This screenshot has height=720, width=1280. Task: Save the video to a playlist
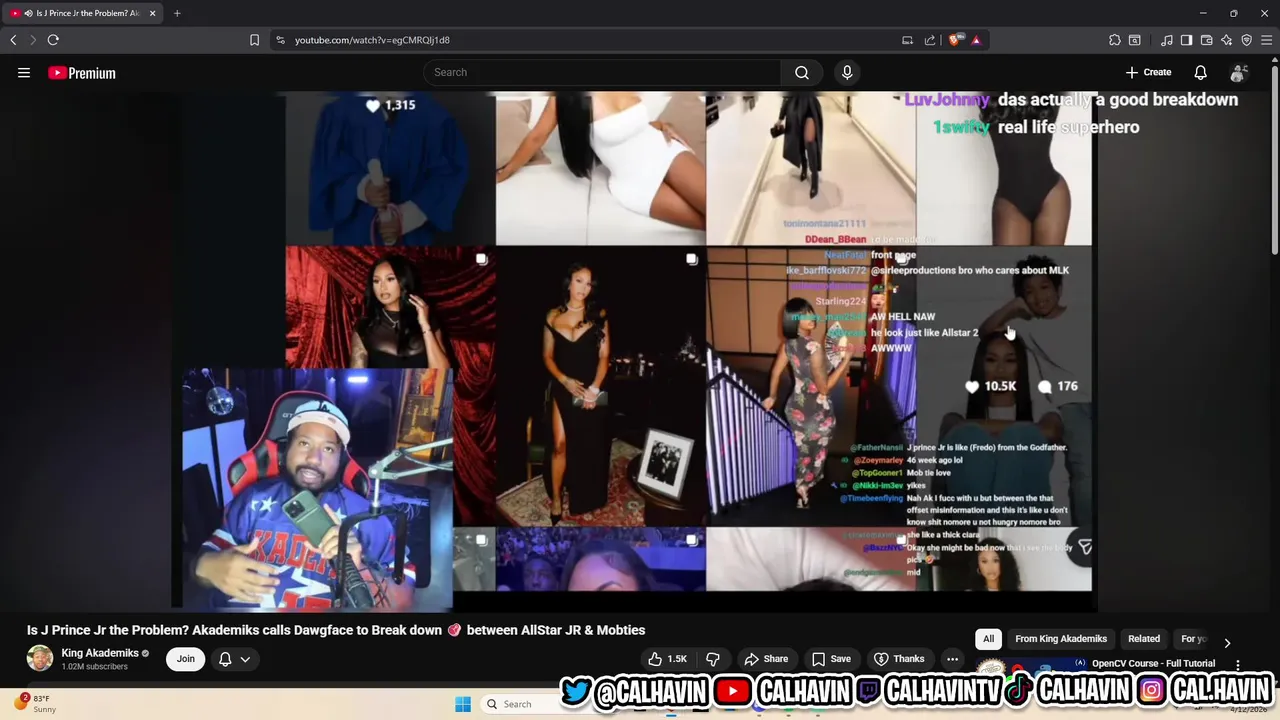(831, 659)
